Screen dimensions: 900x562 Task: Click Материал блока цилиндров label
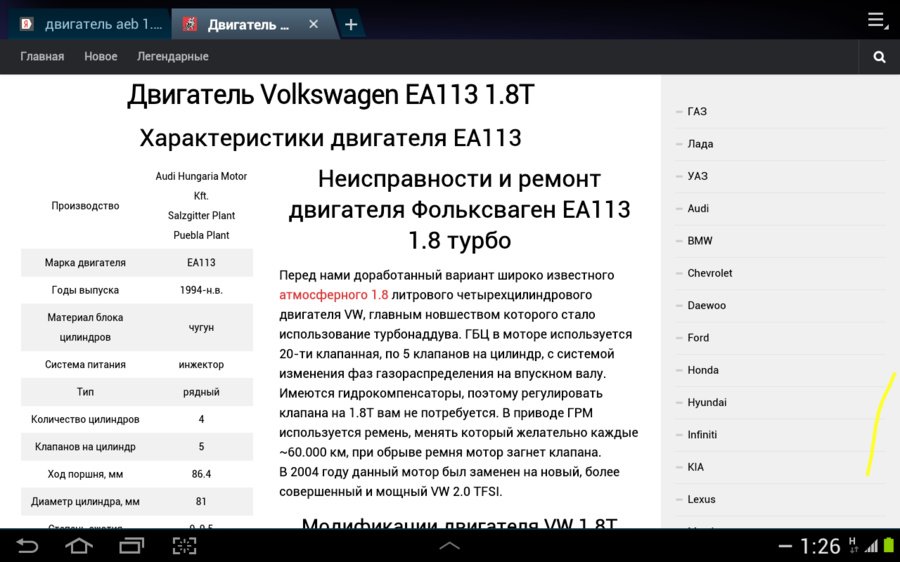(x=85, y=327)
